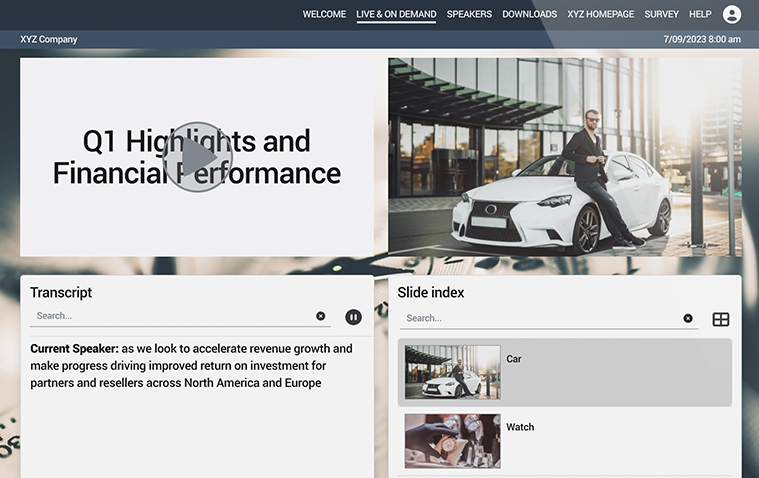Clear the Slide index search field
This screenshot has width=759, height=478.
tap(688, 318)
